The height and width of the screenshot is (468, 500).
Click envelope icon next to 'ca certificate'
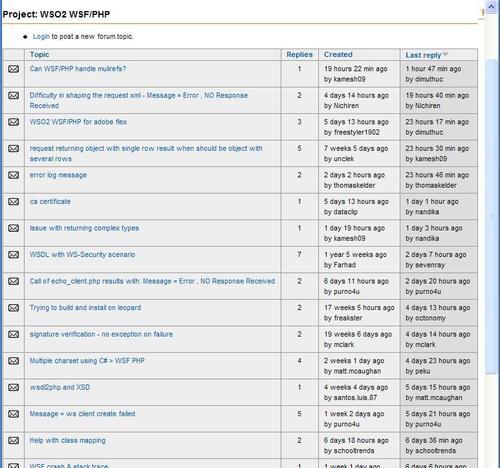tap(13, 202)
